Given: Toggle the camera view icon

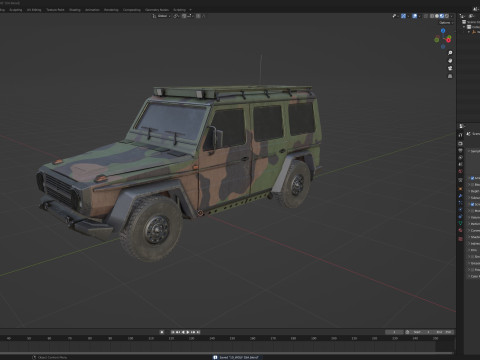Looking at the screenshot, I should tap(450, 68).
